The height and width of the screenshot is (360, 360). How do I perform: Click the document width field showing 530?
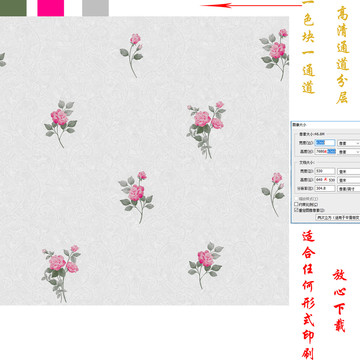point(325,171)
